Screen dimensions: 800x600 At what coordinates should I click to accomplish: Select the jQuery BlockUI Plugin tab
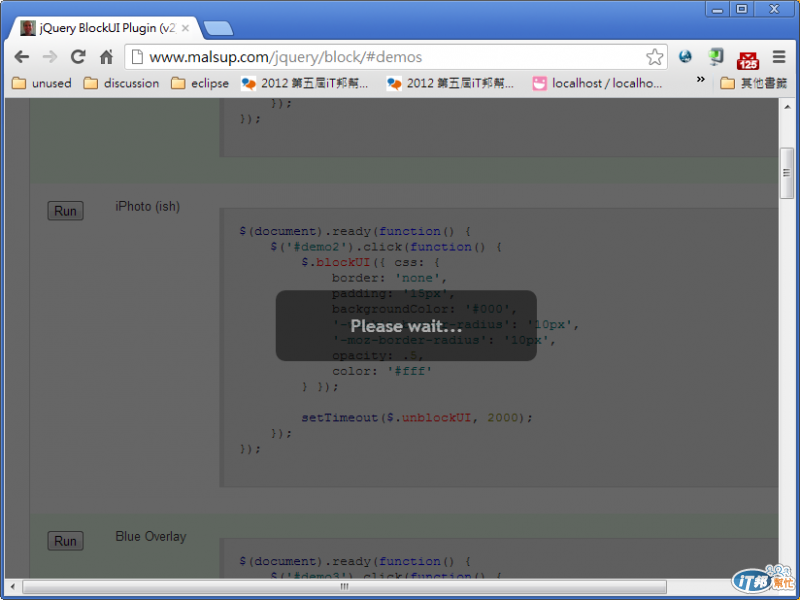[105, 28]
